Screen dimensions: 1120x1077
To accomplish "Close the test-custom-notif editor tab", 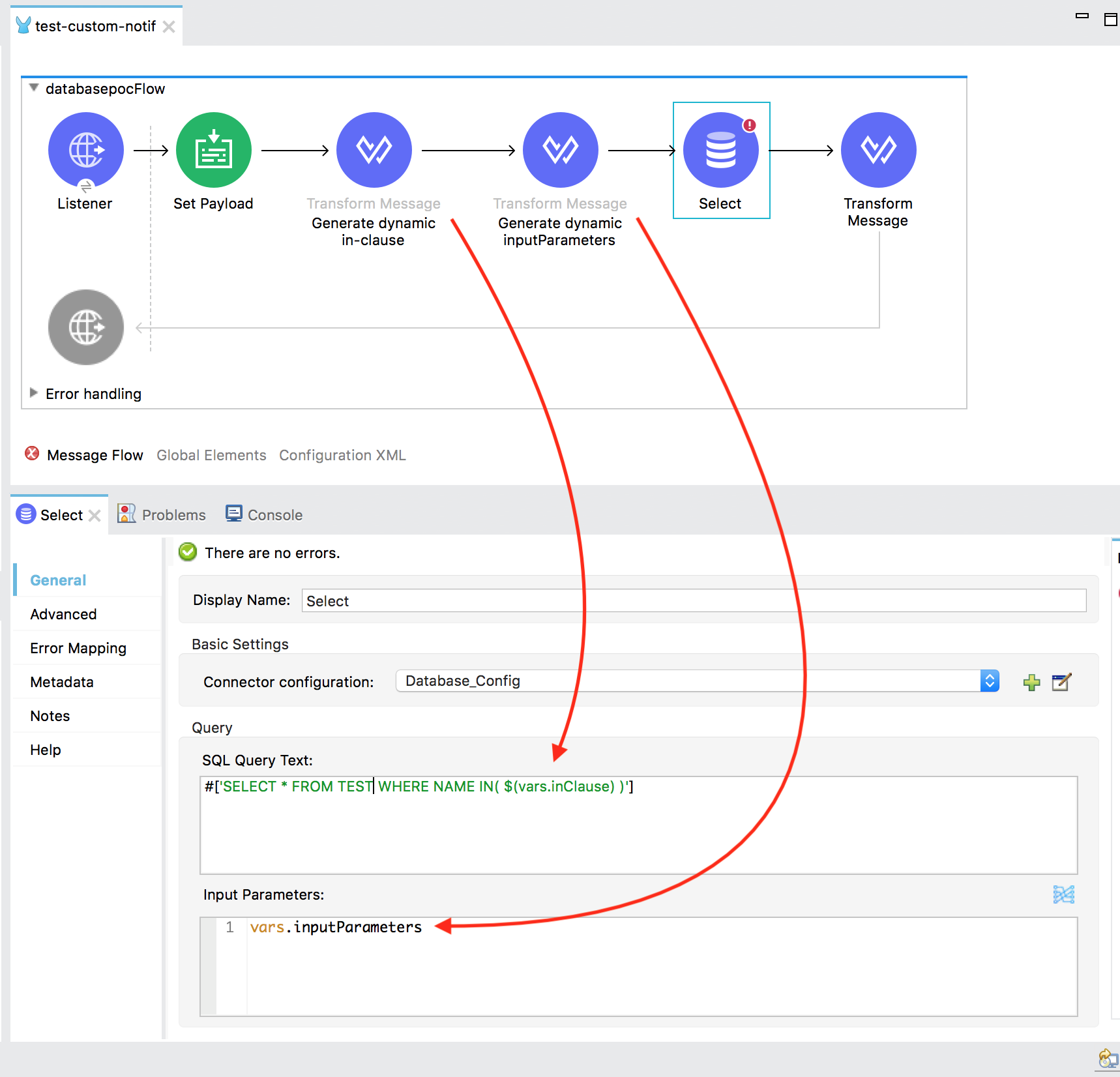I will (x=169, y=27).
